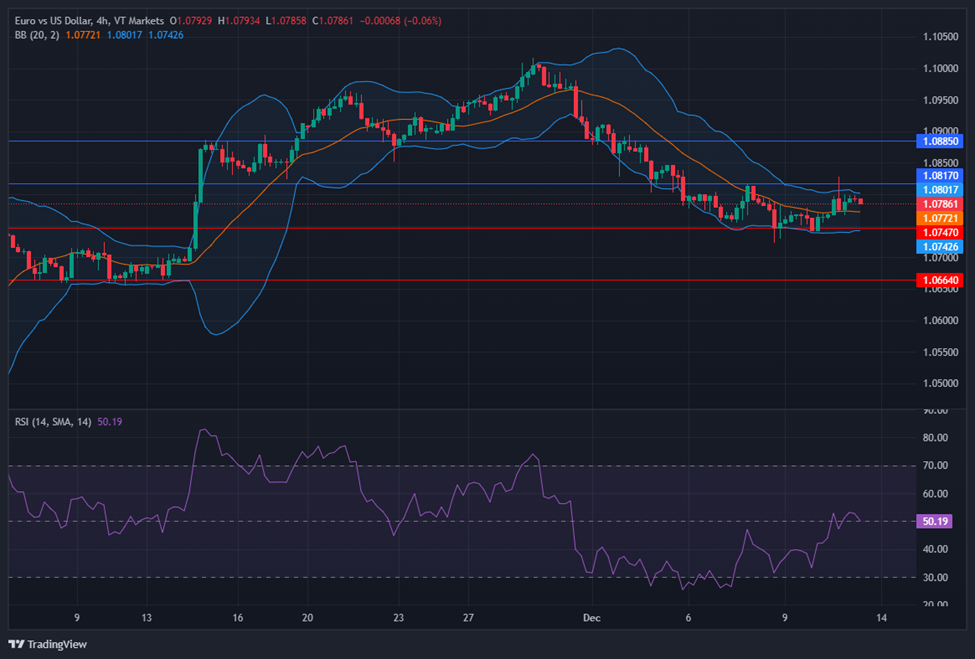975x659 pixels.
Task: Click the change value −0.00068 (−0.06%)
Action: pos(401,21)
